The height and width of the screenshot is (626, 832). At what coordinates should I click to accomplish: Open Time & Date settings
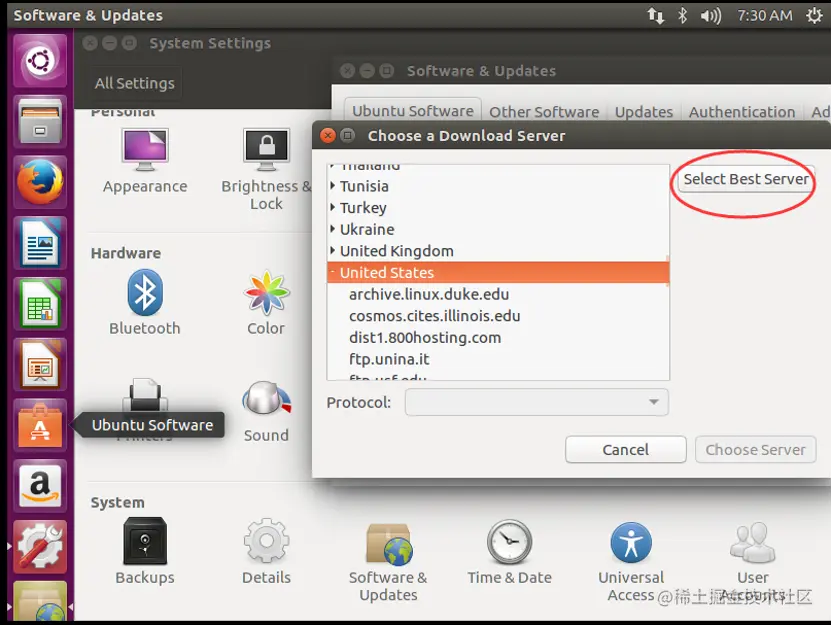pyautogui.click(x=509, y=552)
